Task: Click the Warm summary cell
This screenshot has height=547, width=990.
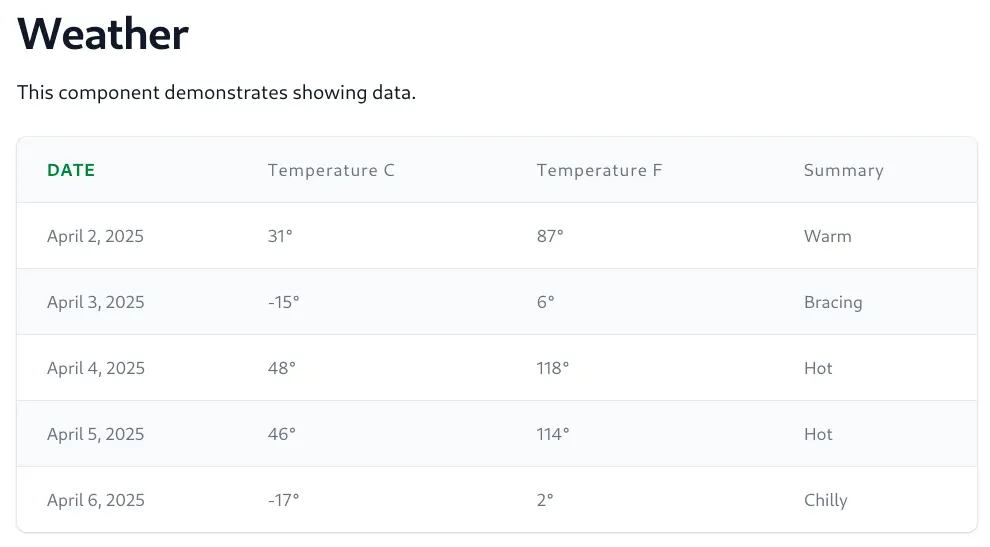Action: click(x=828, y=236)
